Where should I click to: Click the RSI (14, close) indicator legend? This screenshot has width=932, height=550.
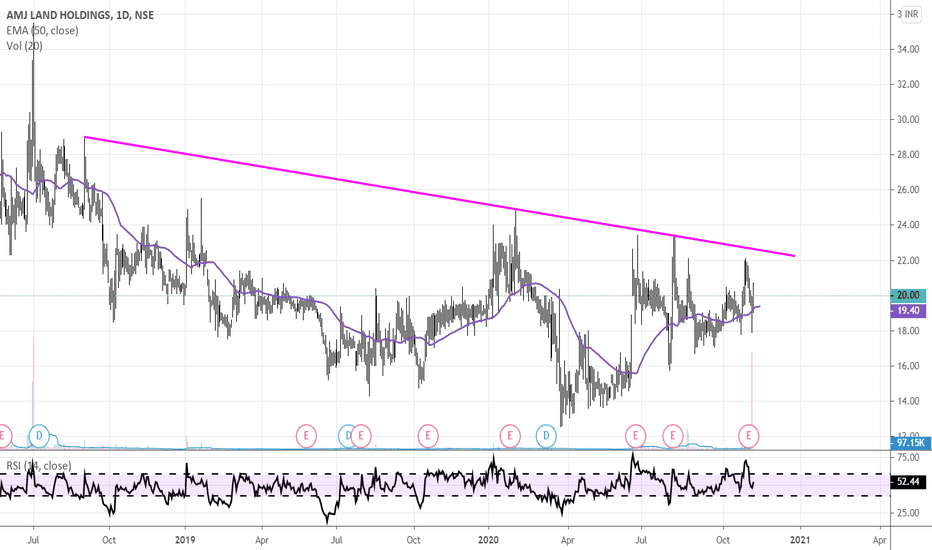click(x=39, y=466)
